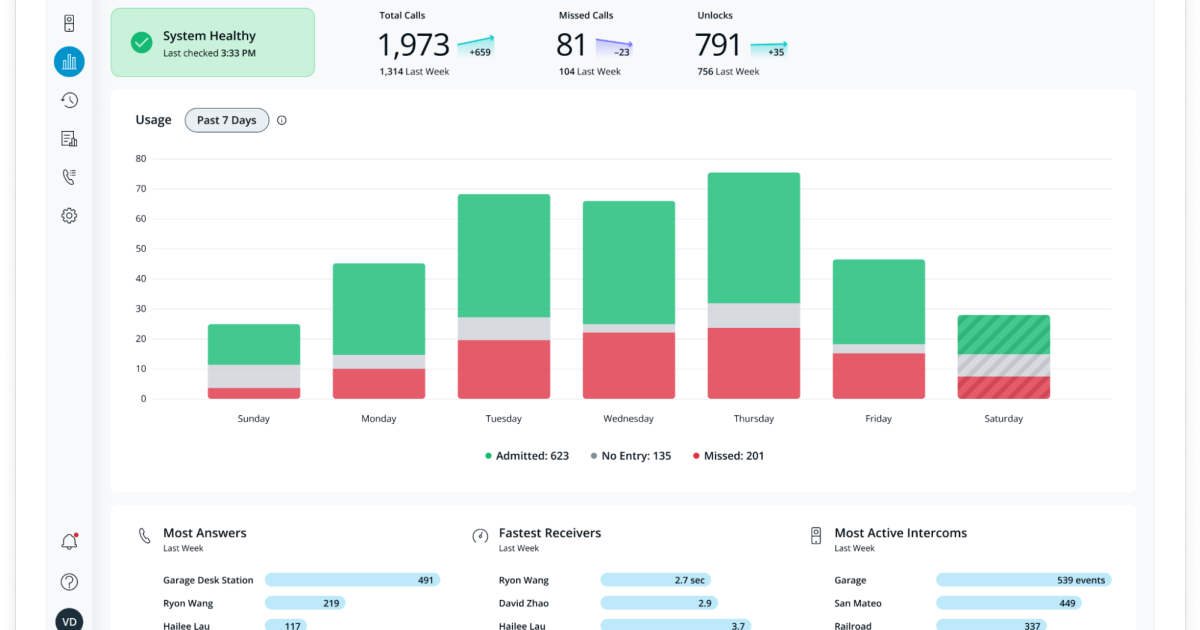
Task: Click the Ryon Wang 219 answers bar
Action: 305,603
